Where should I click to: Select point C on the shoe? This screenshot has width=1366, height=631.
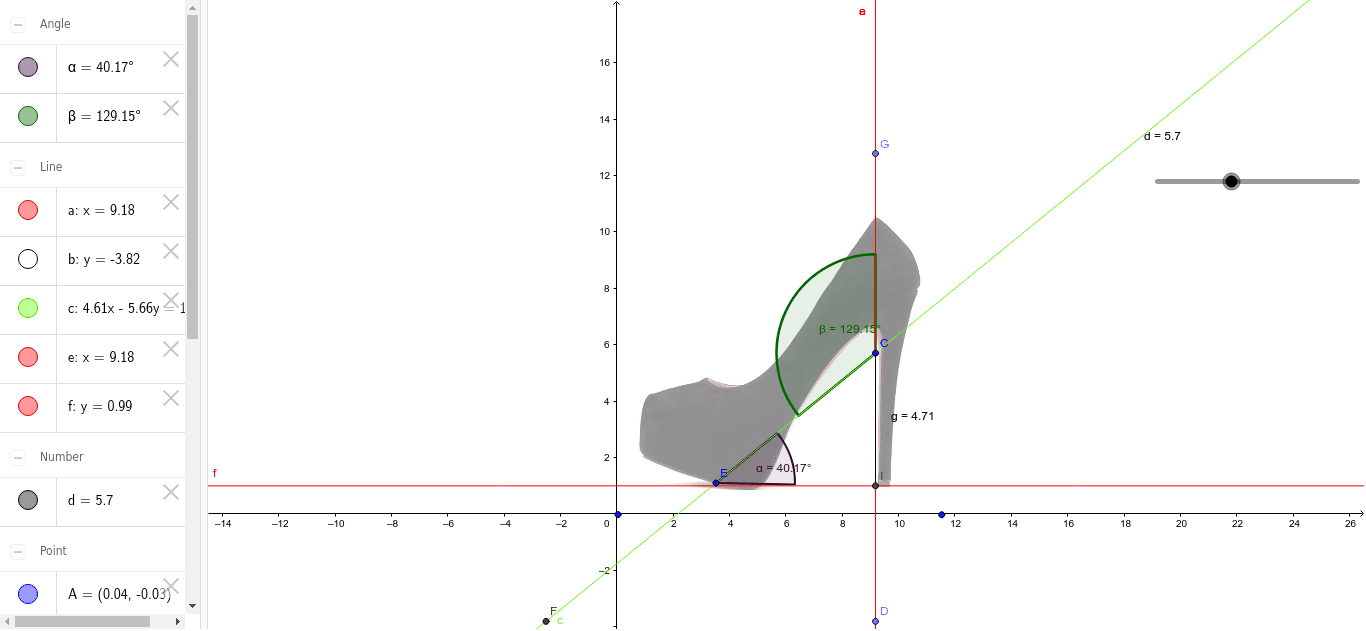pos(875,353)
